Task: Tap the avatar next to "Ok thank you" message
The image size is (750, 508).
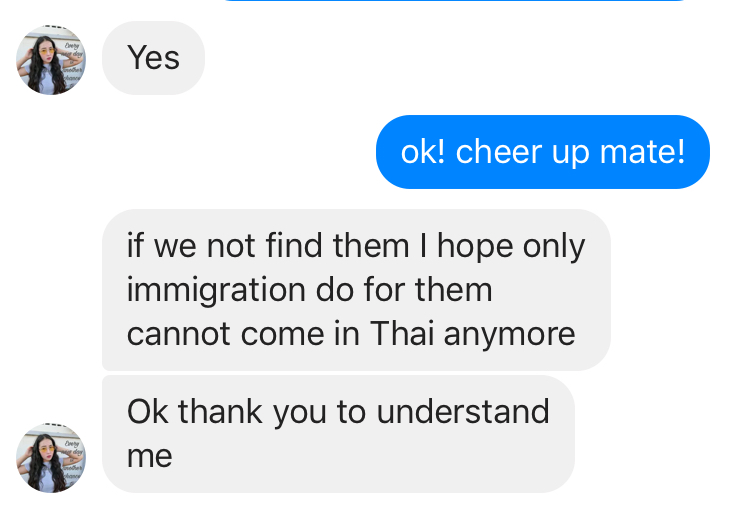Action: coord(51,457)
